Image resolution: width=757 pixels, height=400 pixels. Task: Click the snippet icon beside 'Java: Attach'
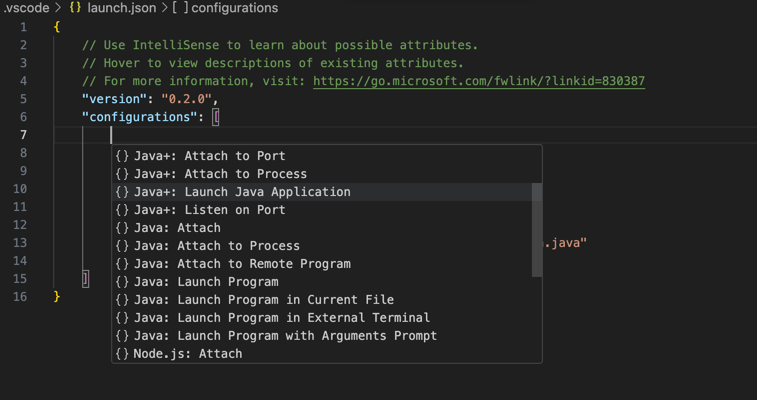[x=122, y=228]
